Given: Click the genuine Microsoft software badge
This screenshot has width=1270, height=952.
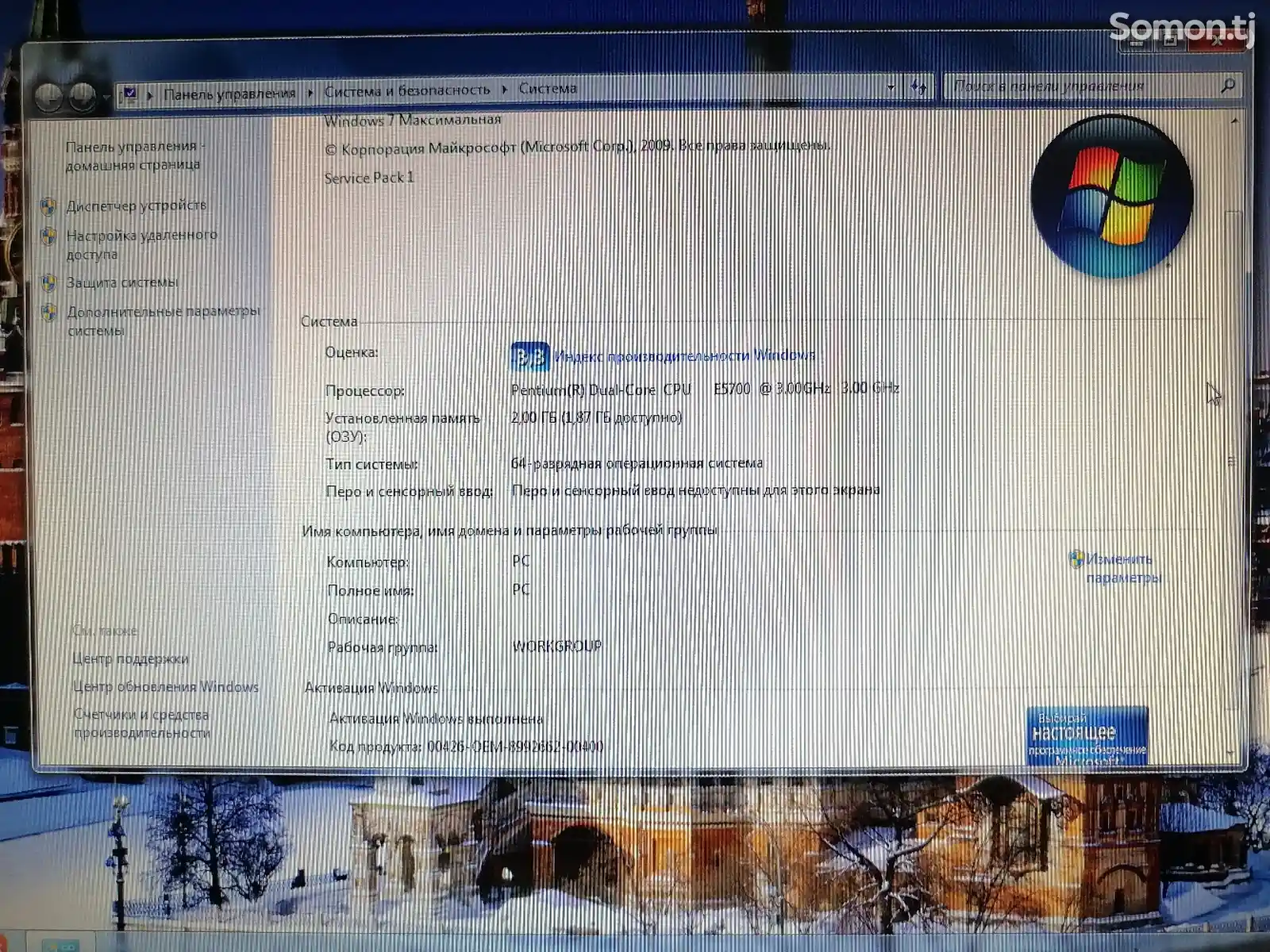Looking at the screenshot, I should point(1087,735).
